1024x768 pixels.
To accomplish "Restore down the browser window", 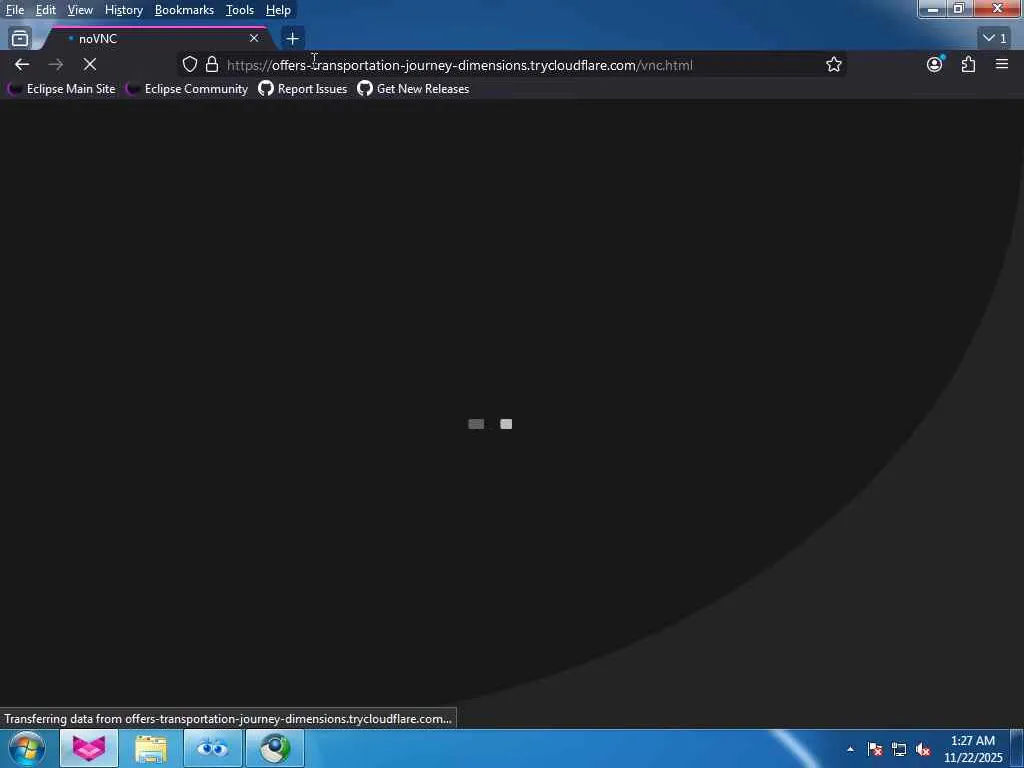I will tap(958, 9).
